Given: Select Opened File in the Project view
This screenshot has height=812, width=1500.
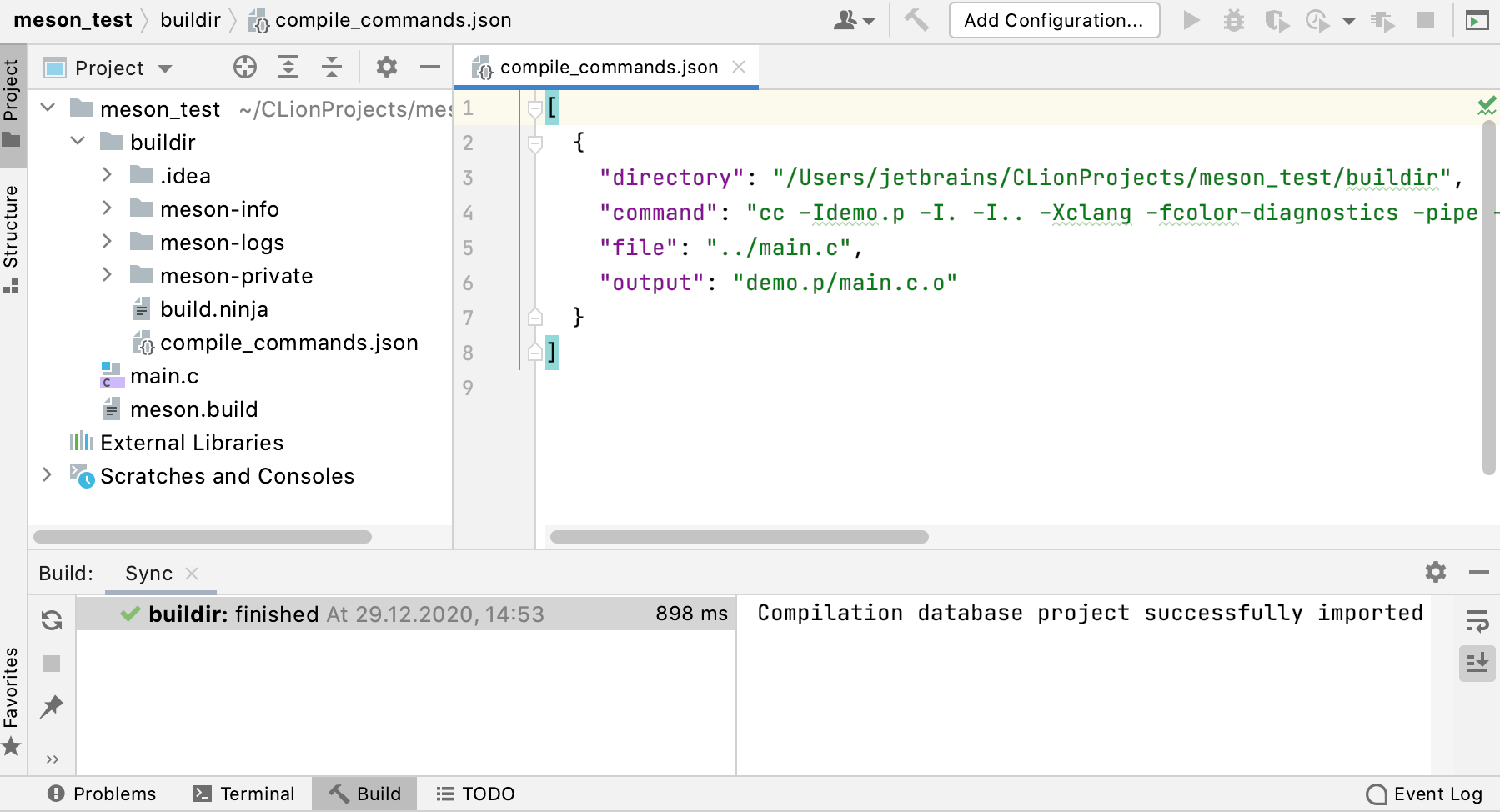Looking at the screenshot, I should (x=245, y=67).
